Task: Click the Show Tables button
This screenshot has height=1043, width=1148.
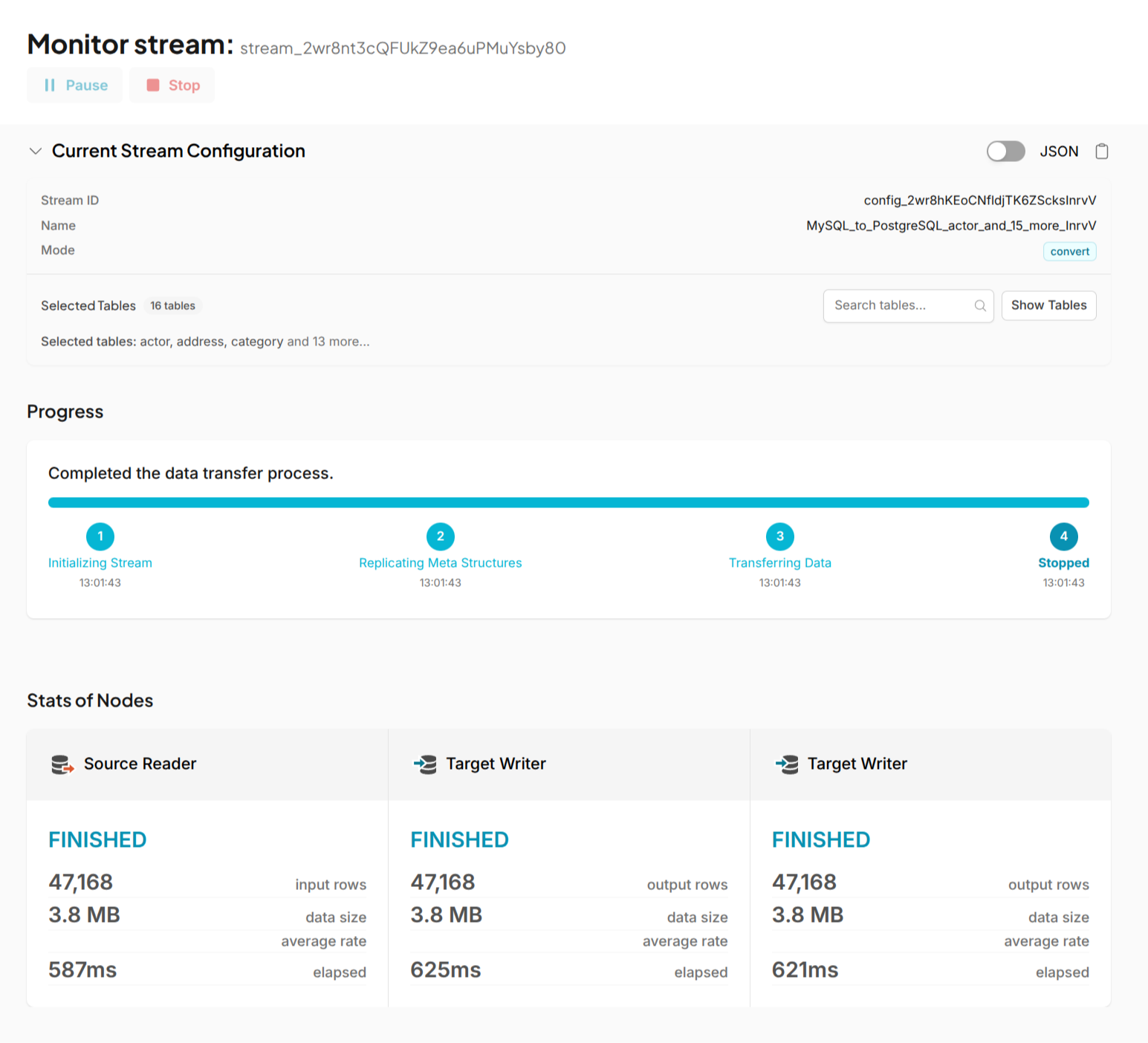Action: click(1048, 305)
